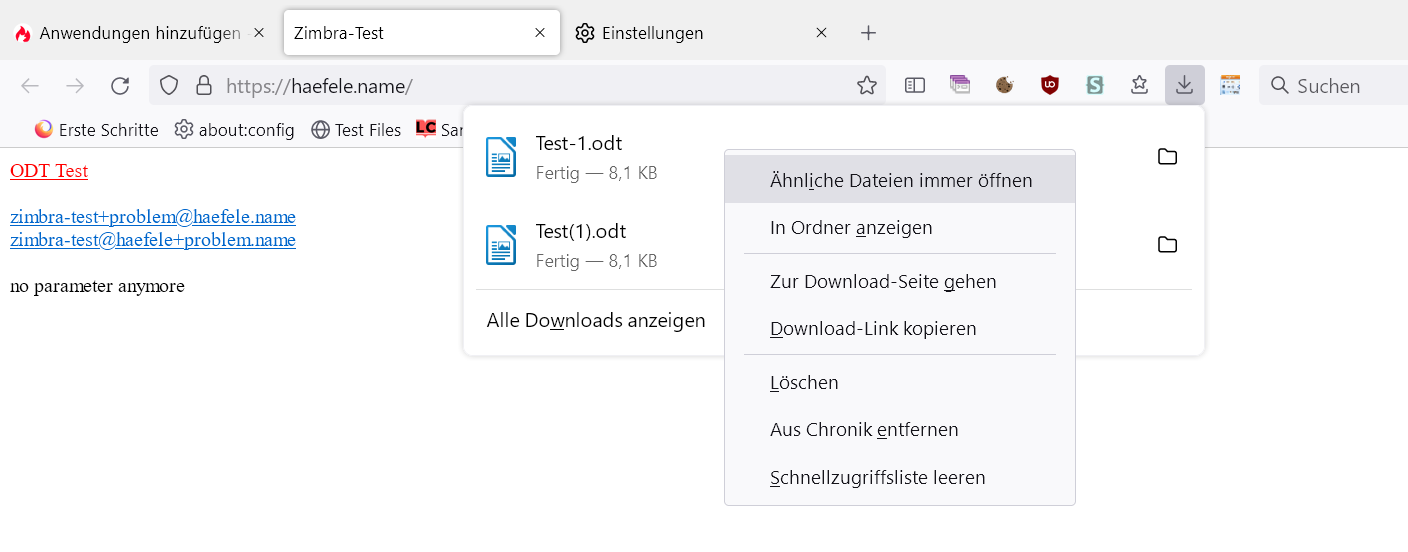Viewport: 1408px width, 552px height.
Task: Select 'Ähnliche Dateien immer öffnen'
Action: (x=900, y=181)
